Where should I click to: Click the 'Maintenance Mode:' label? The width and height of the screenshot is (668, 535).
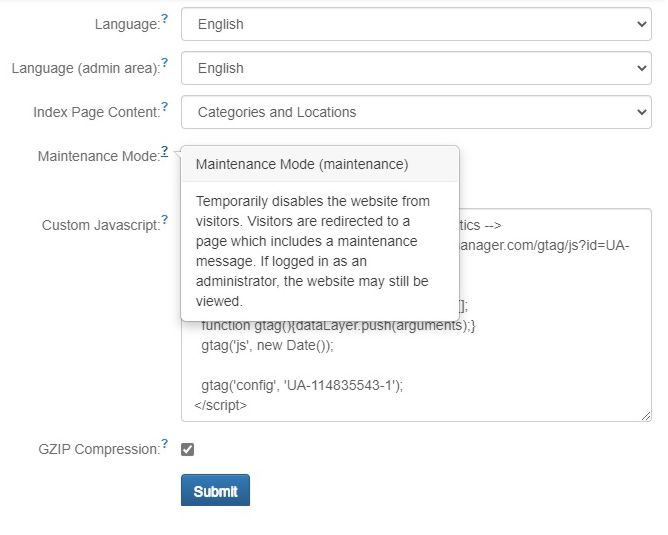point(99,156)
